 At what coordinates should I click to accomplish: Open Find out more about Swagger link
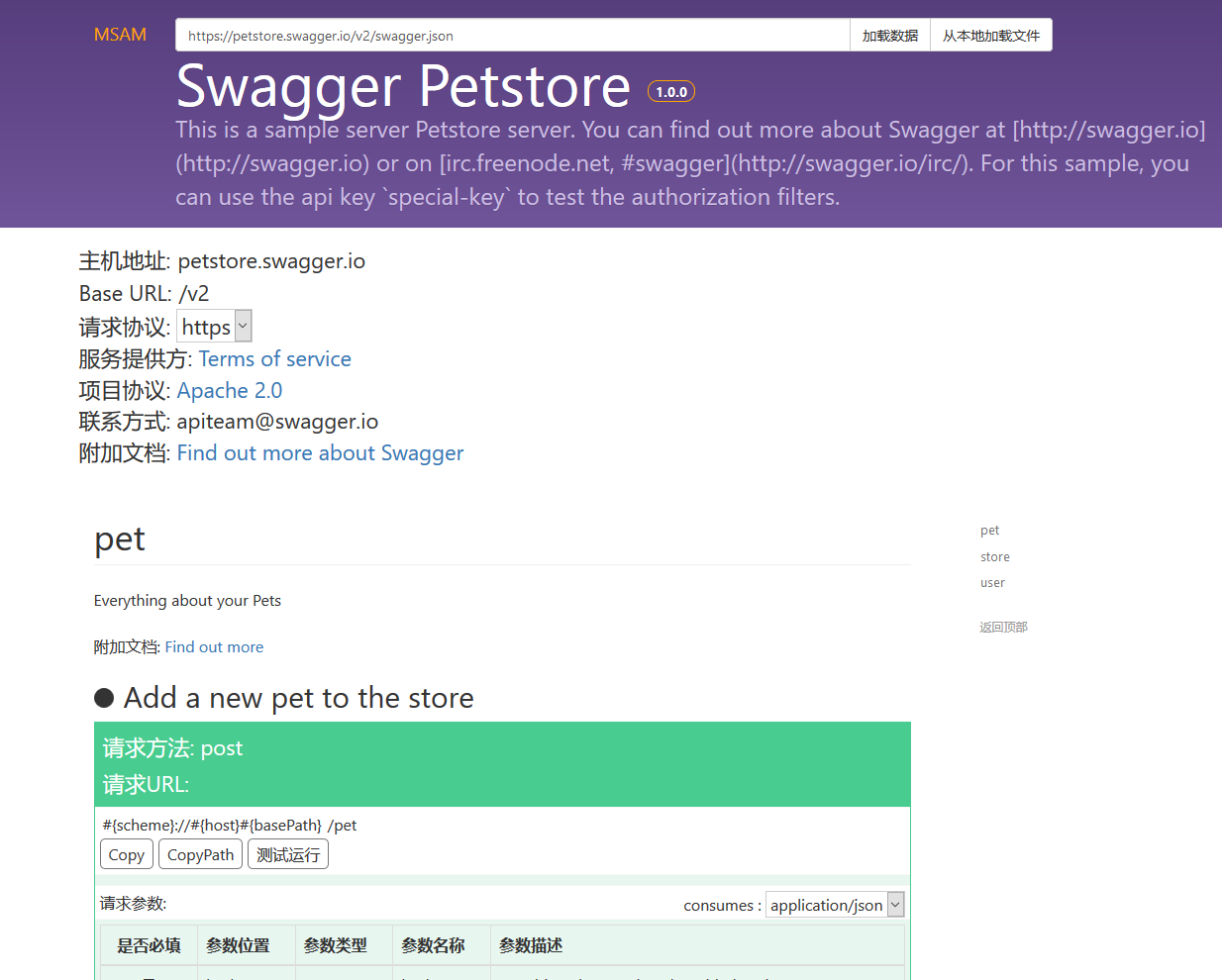[320, 452]
